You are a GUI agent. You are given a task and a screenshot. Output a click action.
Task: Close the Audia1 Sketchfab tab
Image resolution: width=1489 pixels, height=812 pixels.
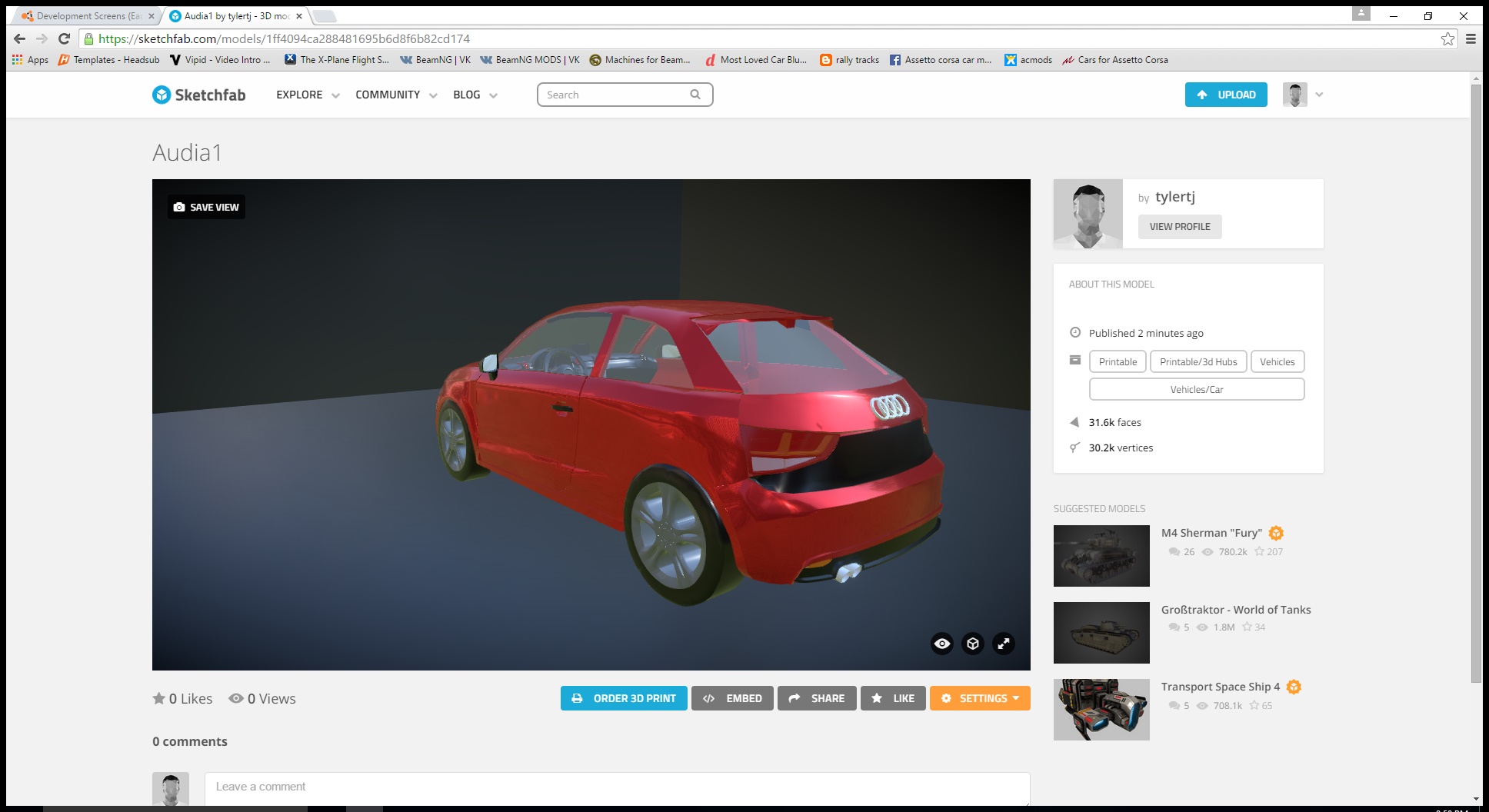pyautogui.click(x=299, y=15)
